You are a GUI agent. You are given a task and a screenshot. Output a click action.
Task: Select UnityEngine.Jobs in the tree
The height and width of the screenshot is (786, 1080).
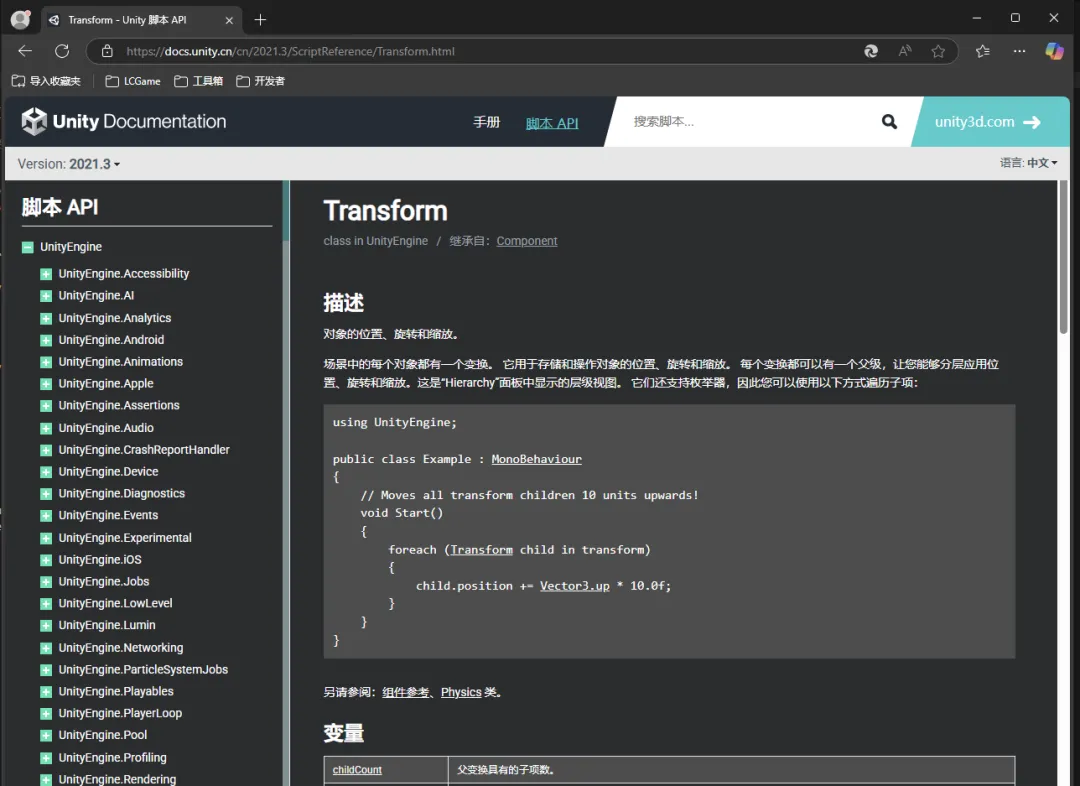pos(104,581)
